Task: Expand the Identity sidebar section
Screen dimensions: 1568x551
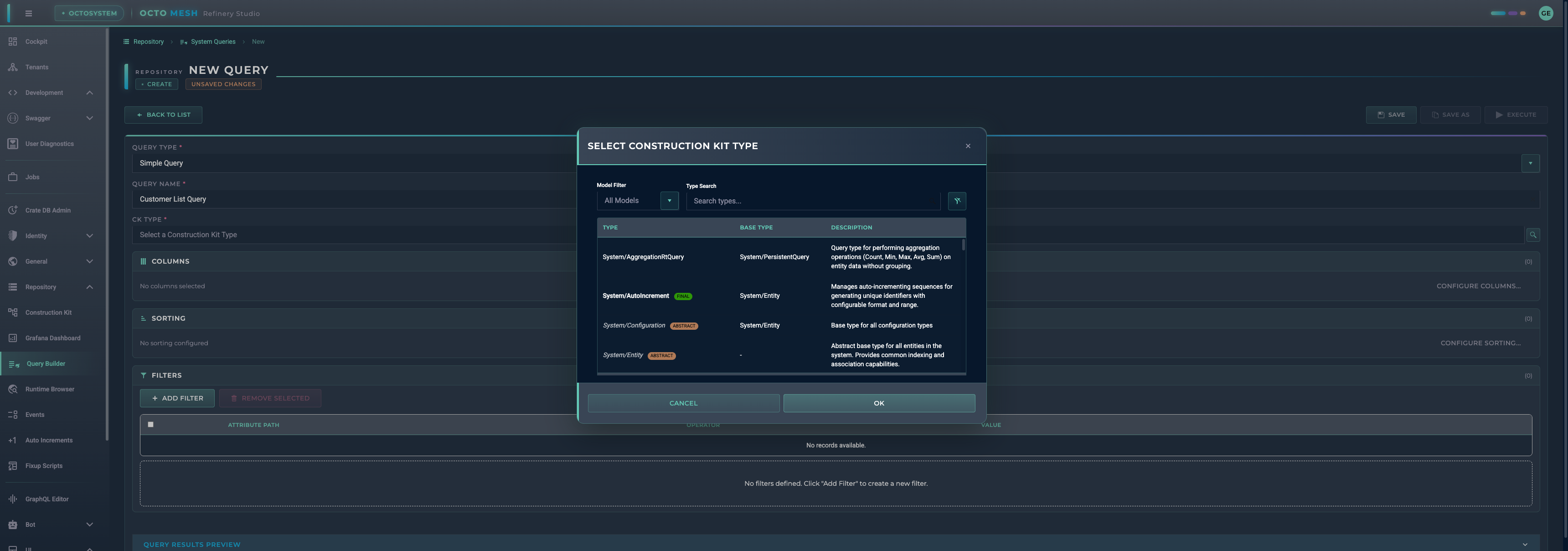Action: pos(89,236)
